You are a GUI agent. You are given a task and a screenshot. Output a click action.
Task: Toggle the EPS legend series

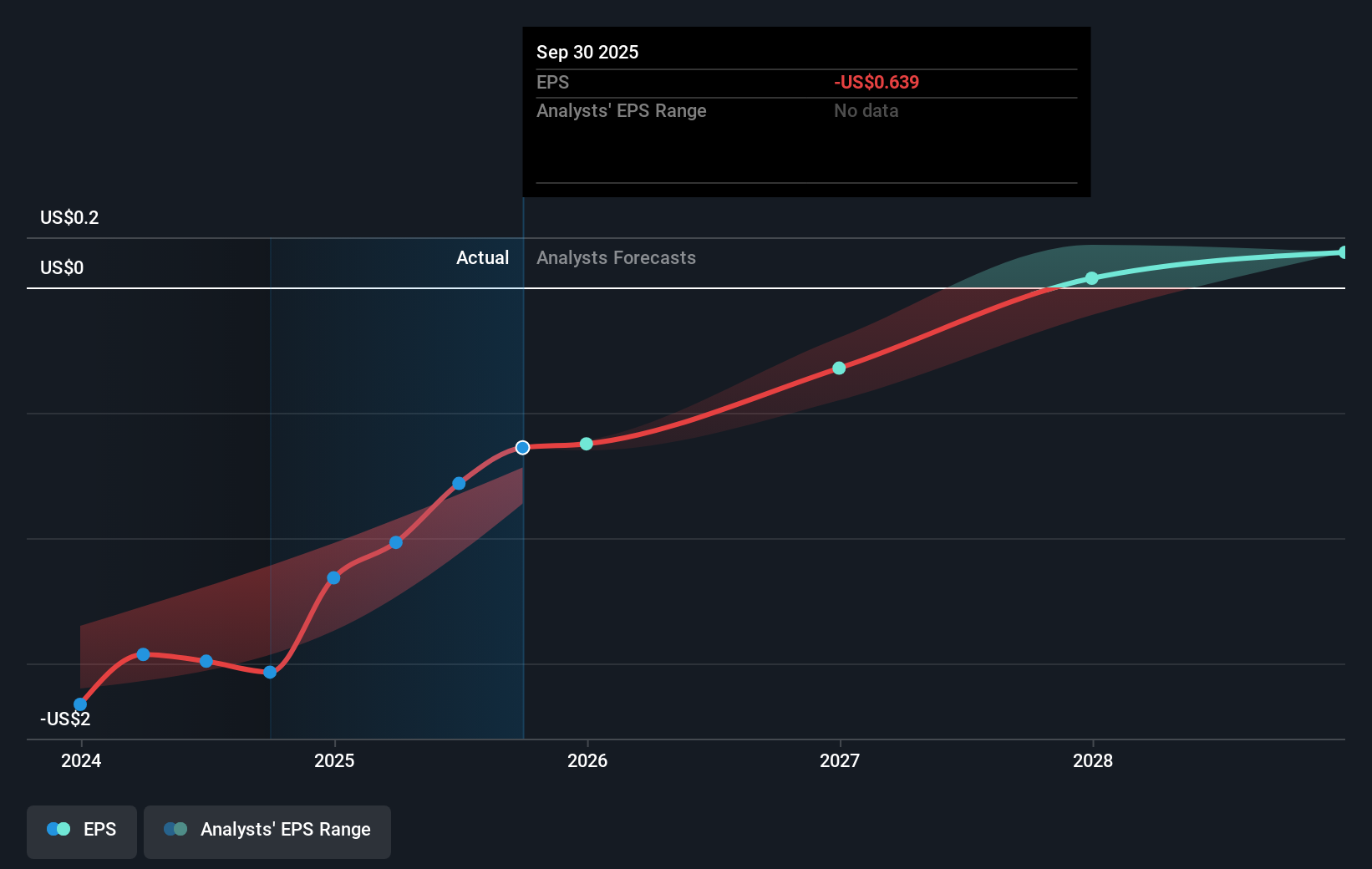[82, 831]
